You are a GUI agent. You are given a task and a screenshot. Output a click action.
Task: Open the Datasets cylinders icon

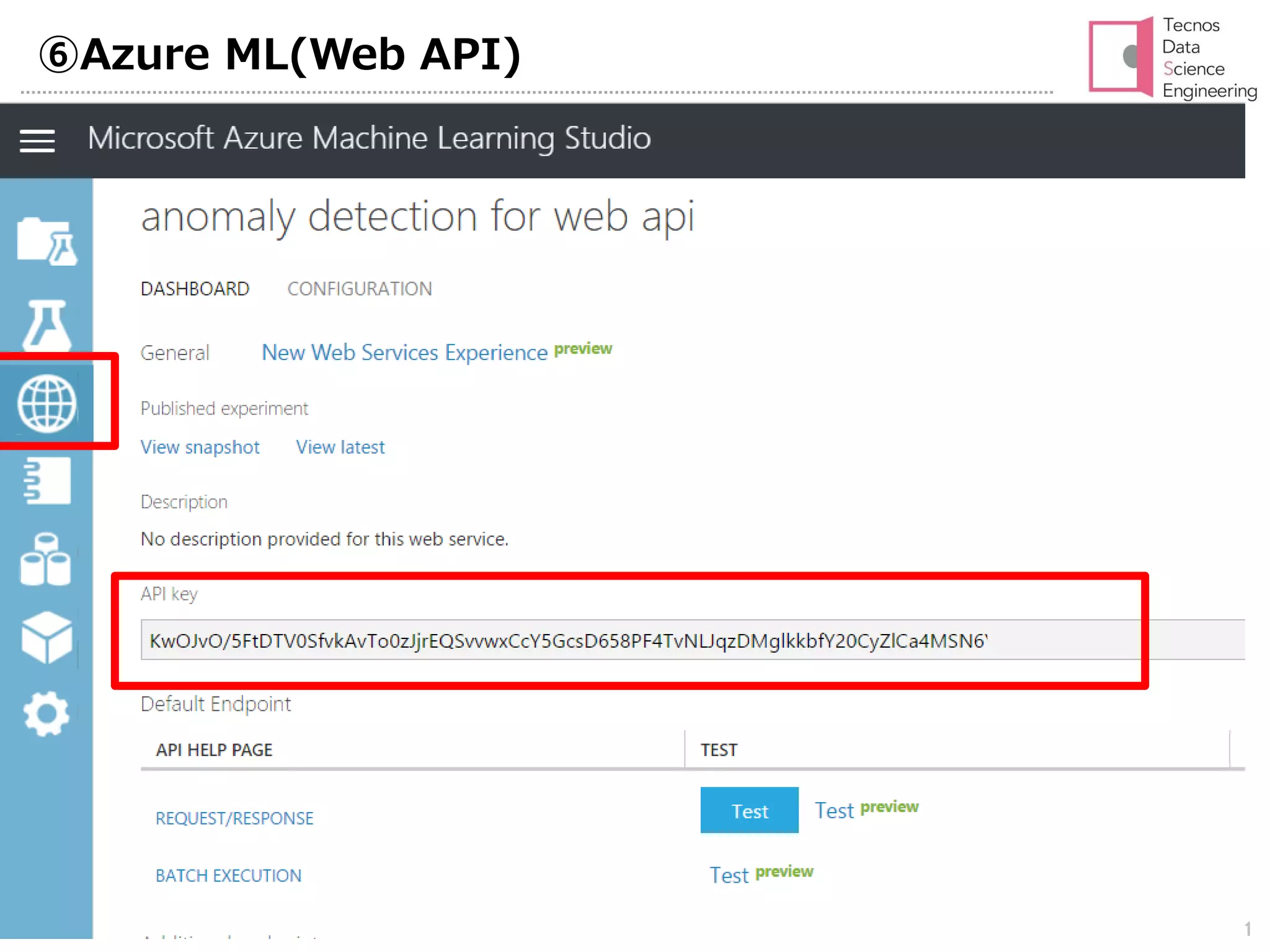tap(46, 559)
